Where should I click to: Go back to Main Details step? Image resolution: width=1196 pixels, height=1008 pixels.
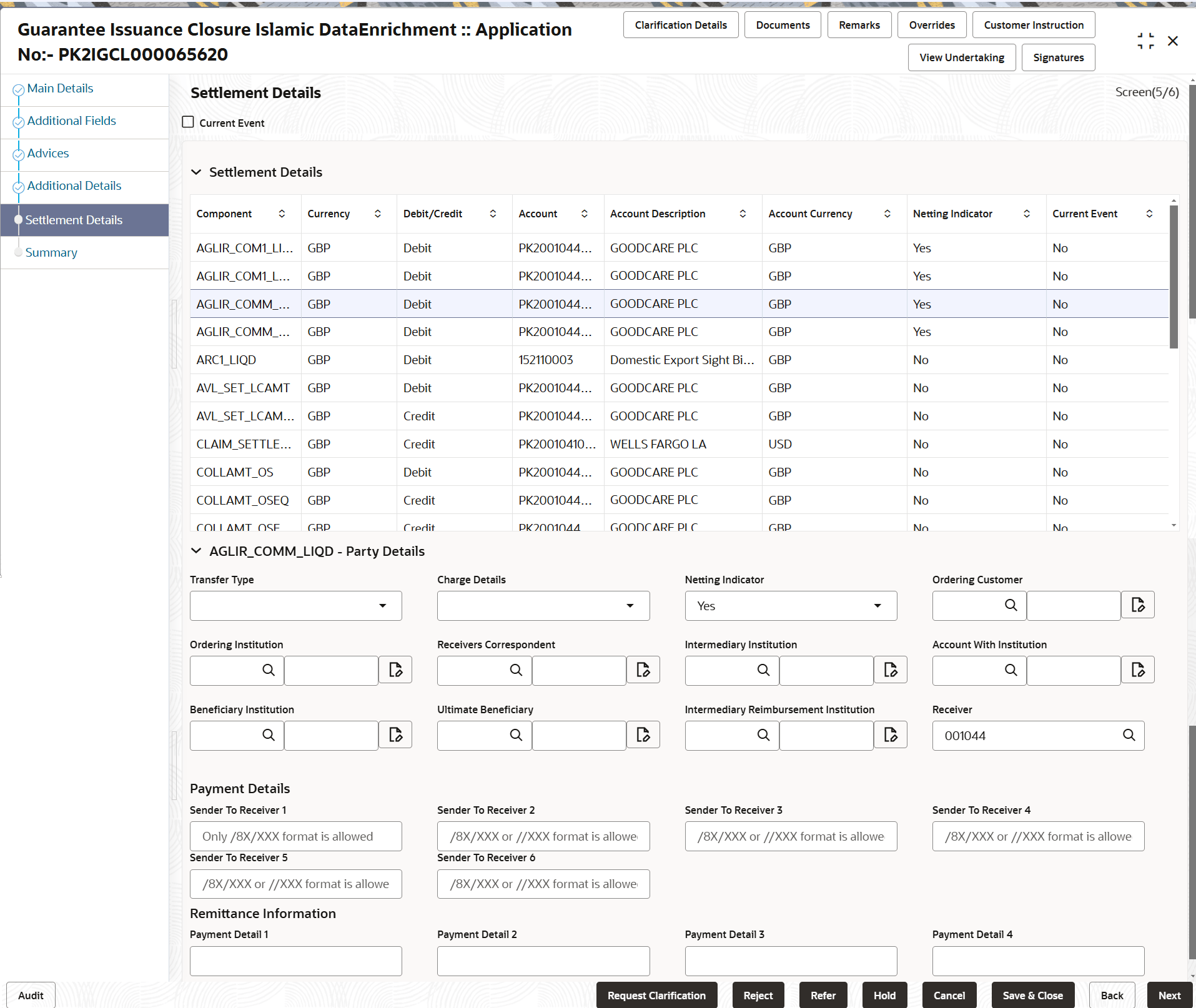pyautogui.click(x=60, y=88)
